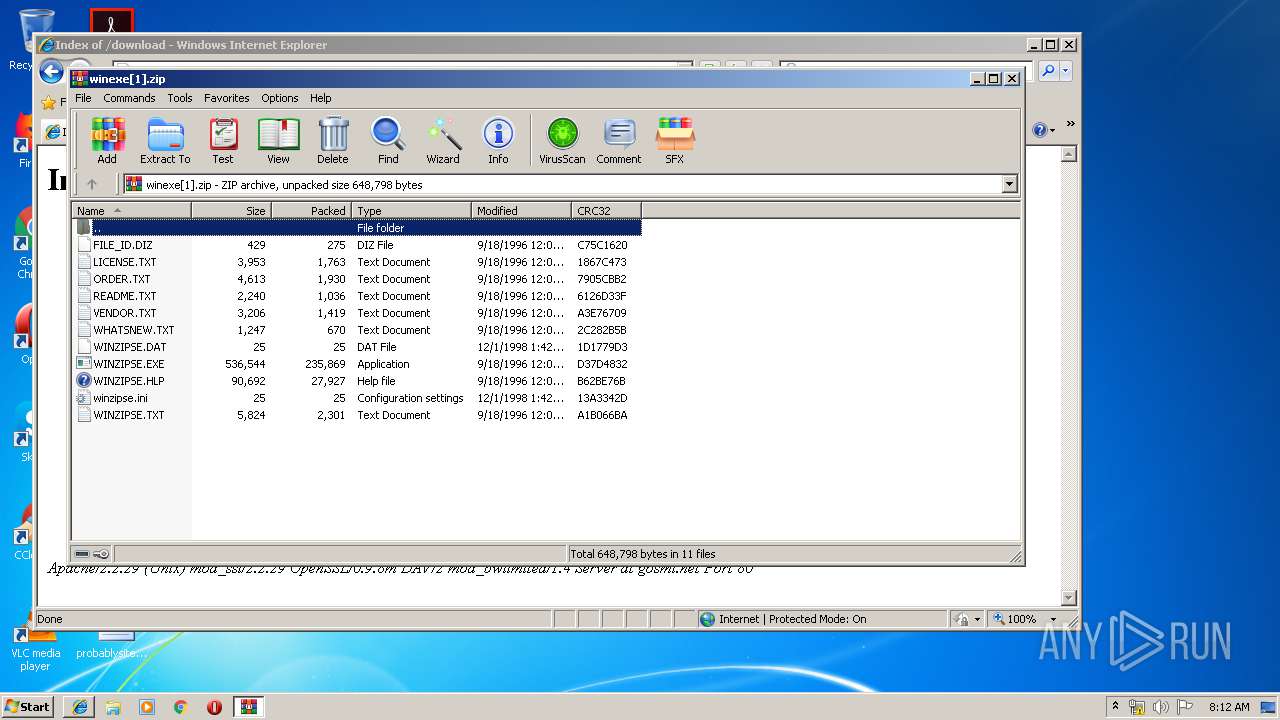Click the taskbar clock showing 8:12 AM
Screen dimensions: 1280x720
click(x=1228, y=707)
